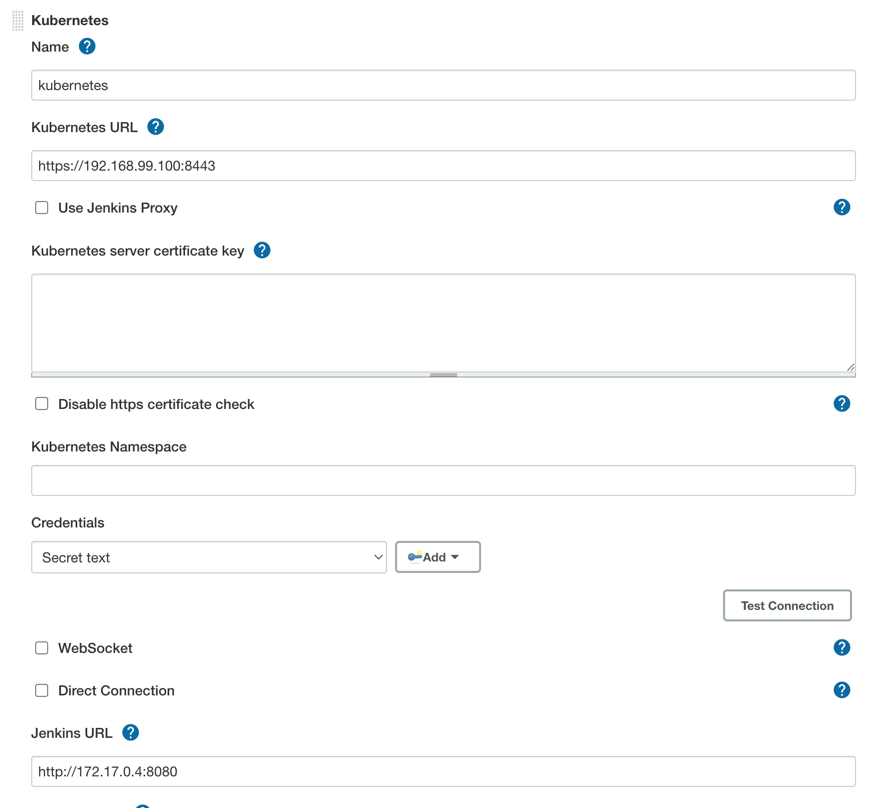
Task: Click Add to create new credentials
Action: pos(430,556)
